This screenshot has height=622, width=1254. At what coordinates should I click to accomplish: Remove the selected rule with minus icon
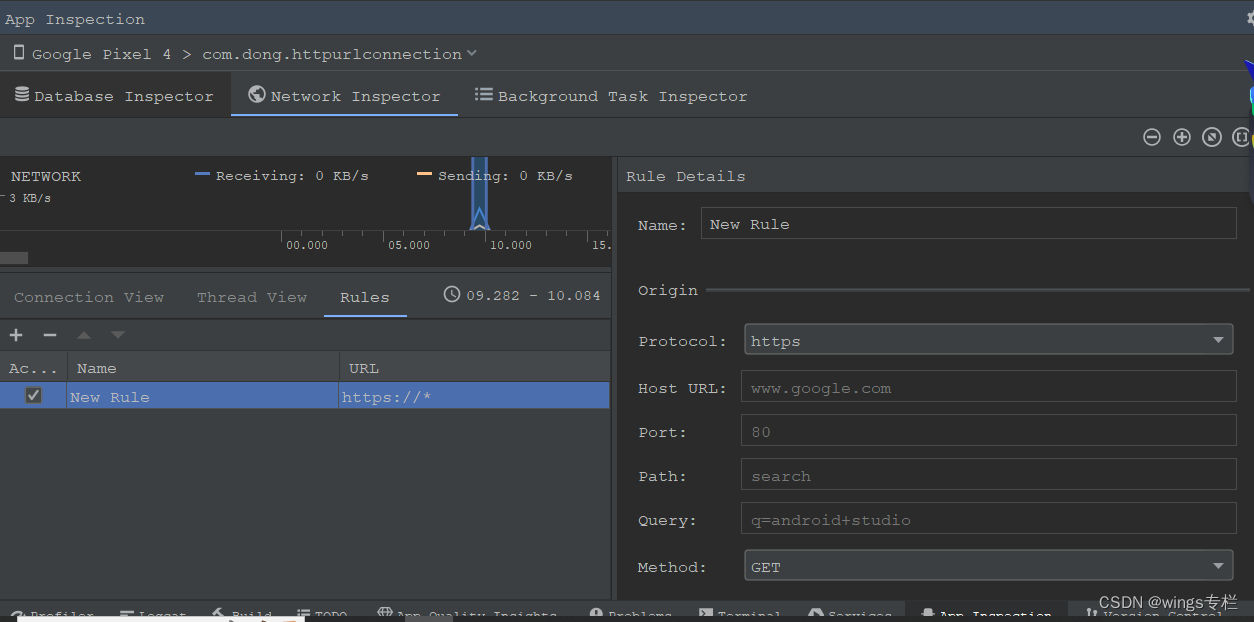[x=50, y=335]
